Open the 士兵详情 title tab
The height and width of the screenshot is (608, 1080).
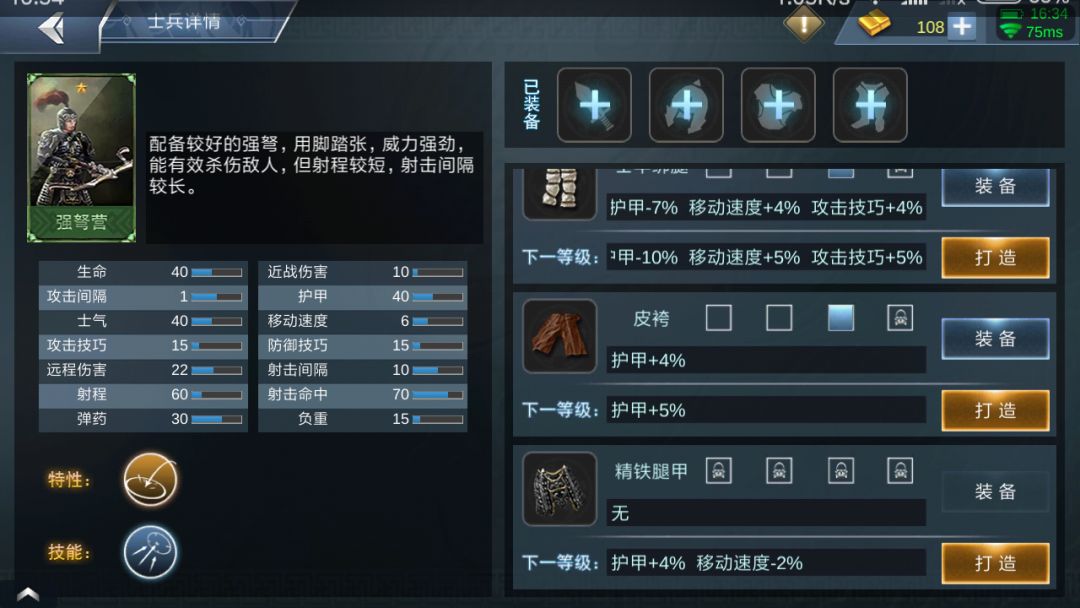pos(185,23)
